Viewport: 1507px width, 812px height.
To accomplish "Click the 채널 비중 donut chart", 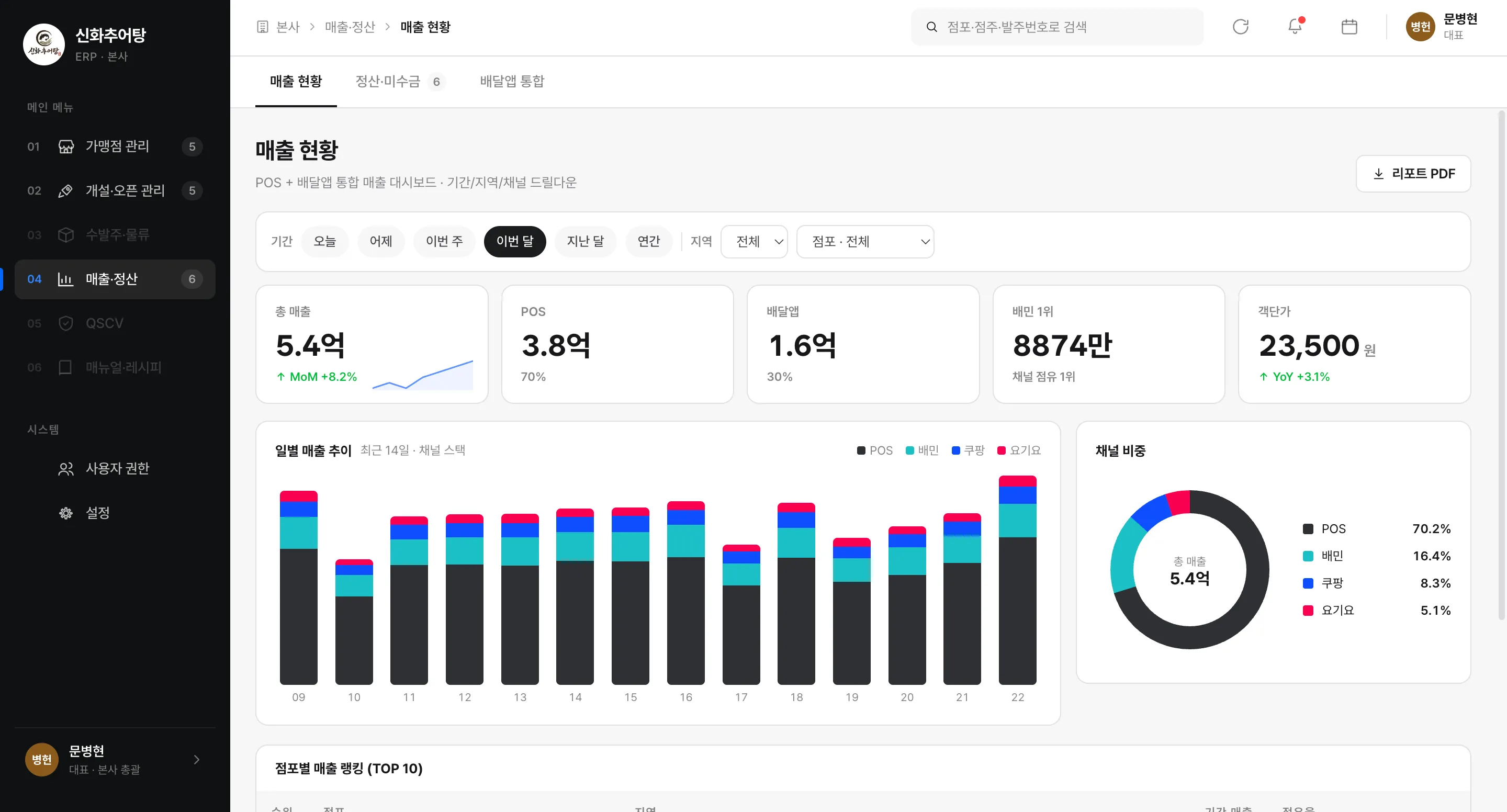I will [x=1189, y=569].
